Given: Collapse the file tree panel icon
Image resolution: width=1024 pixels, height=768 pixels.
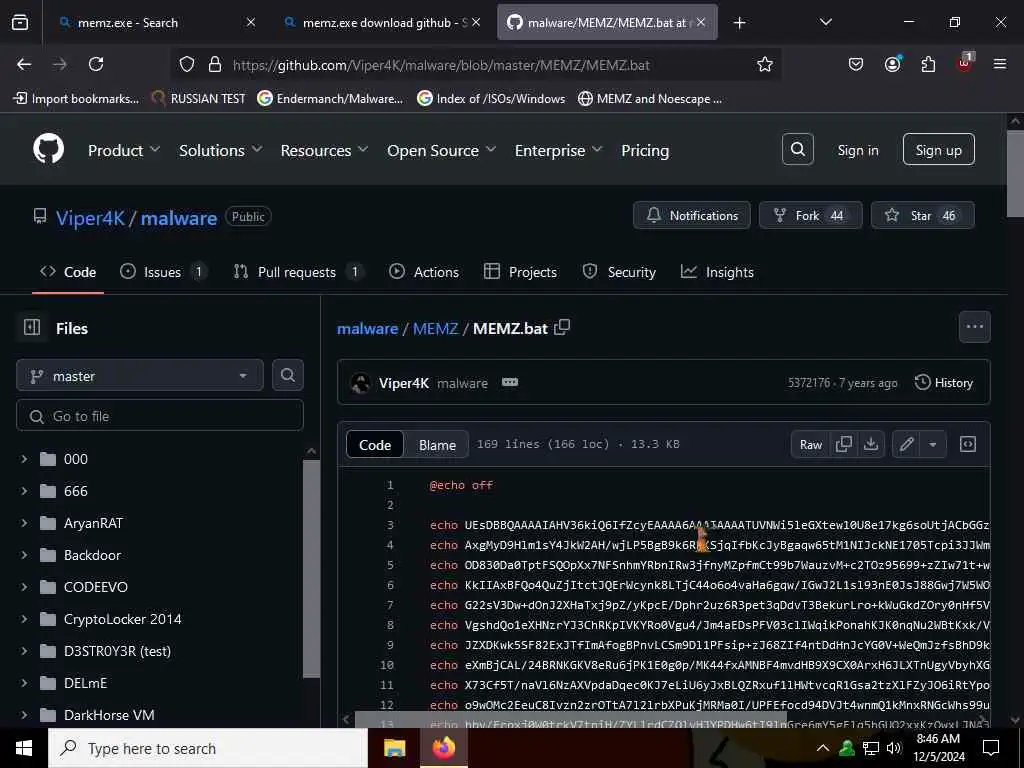Looking at the screenshot, I should click(32, 327).
